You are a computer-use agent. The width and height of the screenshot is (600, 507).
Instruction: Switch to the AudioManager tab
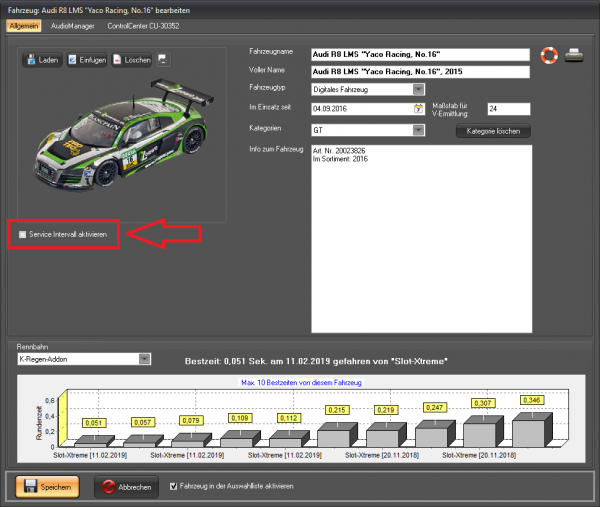click(x=73, y=26)
